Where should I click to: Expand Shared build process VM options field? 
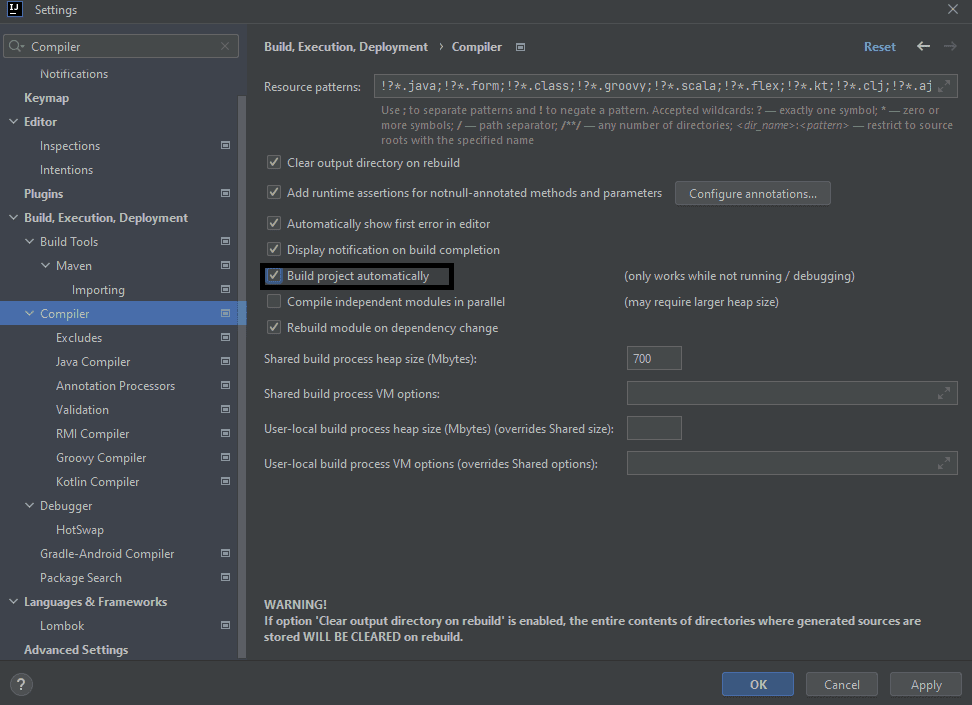click(x=943, y=393)
